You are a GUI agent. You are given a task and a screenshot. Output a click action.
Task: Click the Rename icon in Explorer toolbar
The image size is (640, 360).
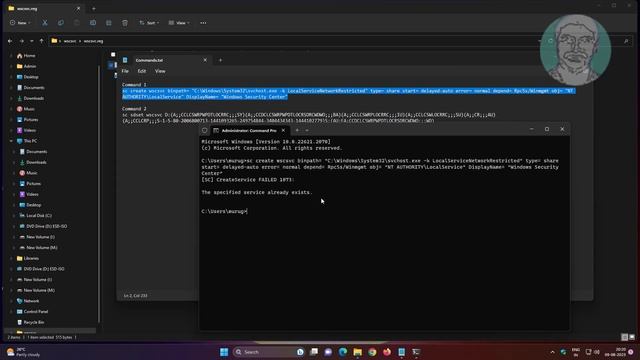[x=93, y=23]
